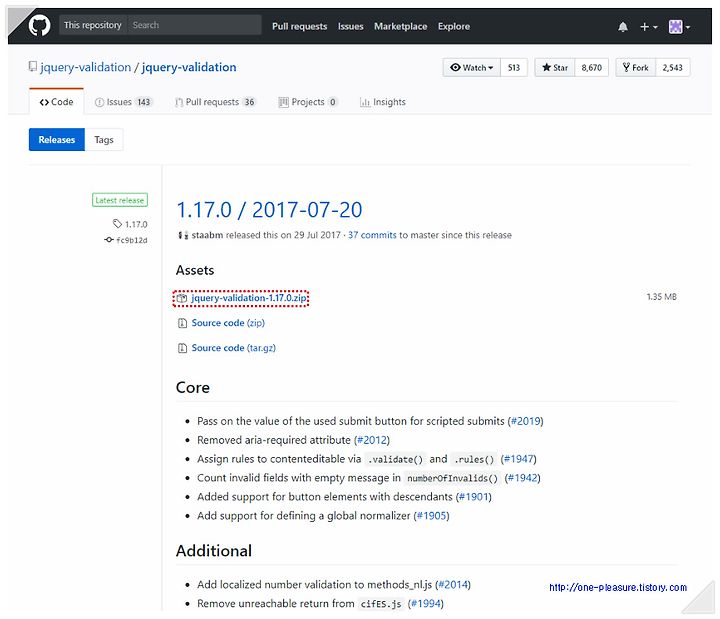Open the 1.17.0 / 2017-07-20 release title

(269, 210)
